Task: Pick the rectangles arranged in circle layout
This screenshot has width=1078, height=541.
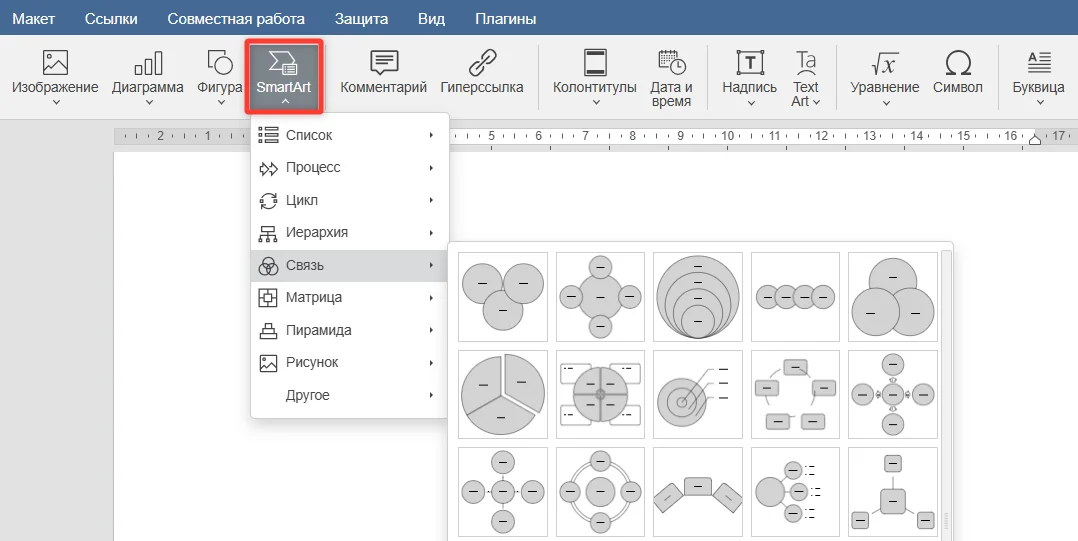Action: click(x=795, y=394)
